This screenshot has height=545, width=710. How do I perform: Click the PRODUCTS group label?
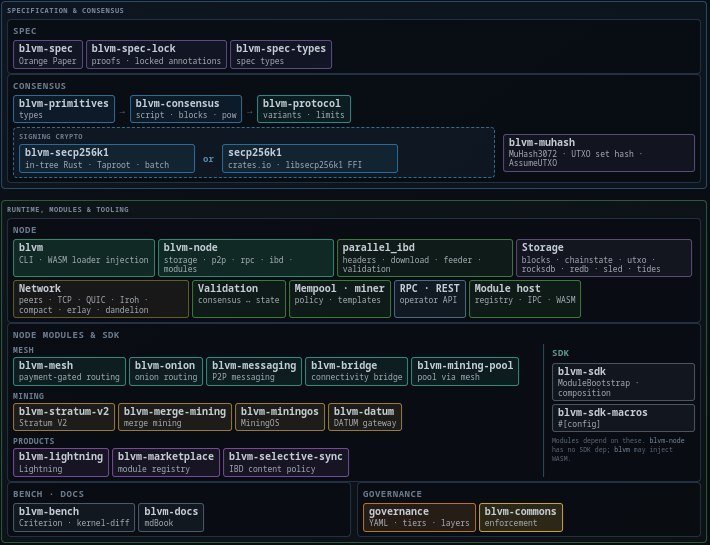[x=34, y=441]
